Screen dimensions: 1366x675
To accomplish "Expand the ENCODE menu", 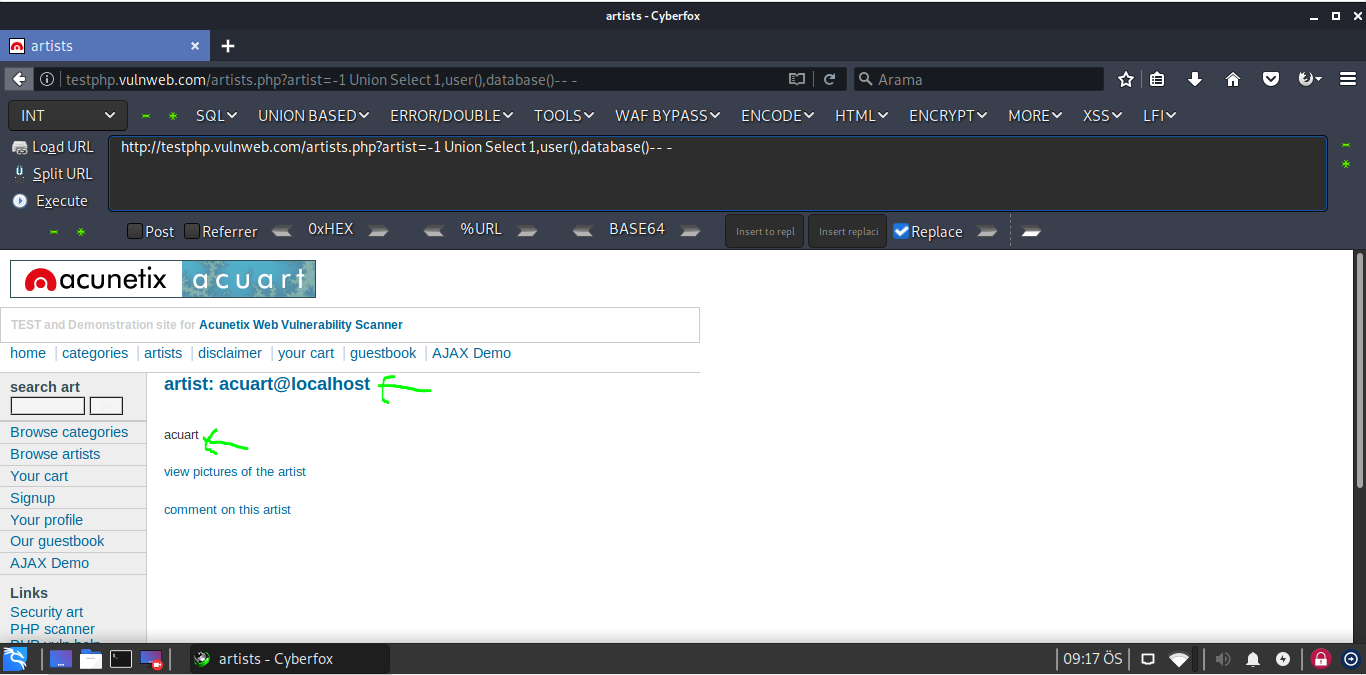I will click(777, 116).
